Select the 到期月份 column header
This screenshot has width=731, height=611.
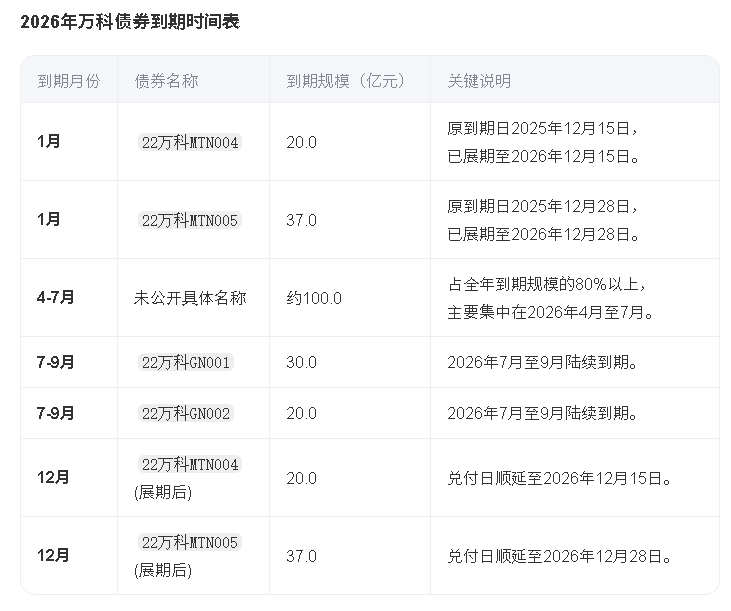(69, 81)
